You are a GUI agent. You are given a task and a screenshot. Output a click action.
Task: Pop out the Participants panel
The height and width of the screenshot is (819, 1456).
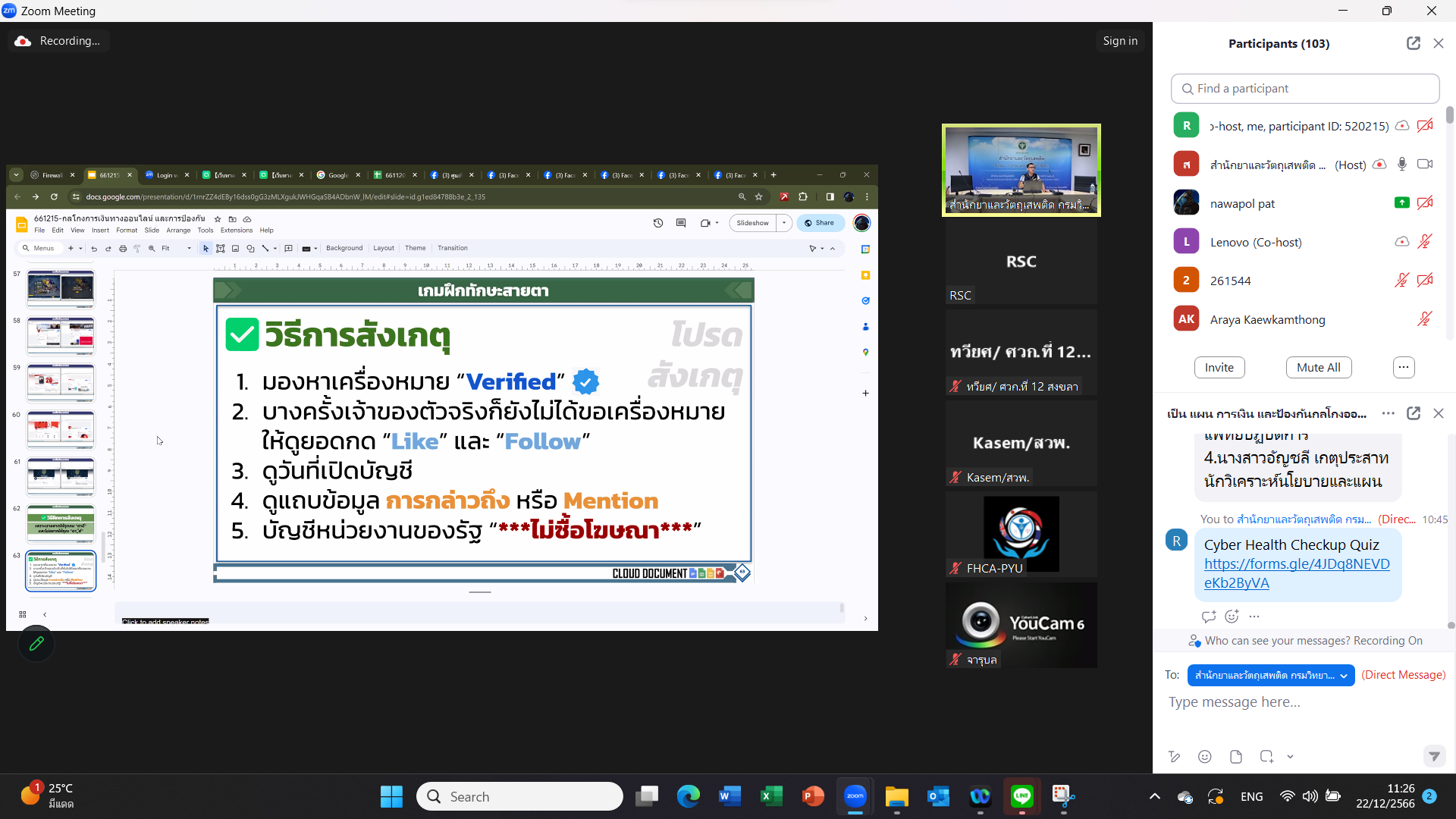point(1413,43)
